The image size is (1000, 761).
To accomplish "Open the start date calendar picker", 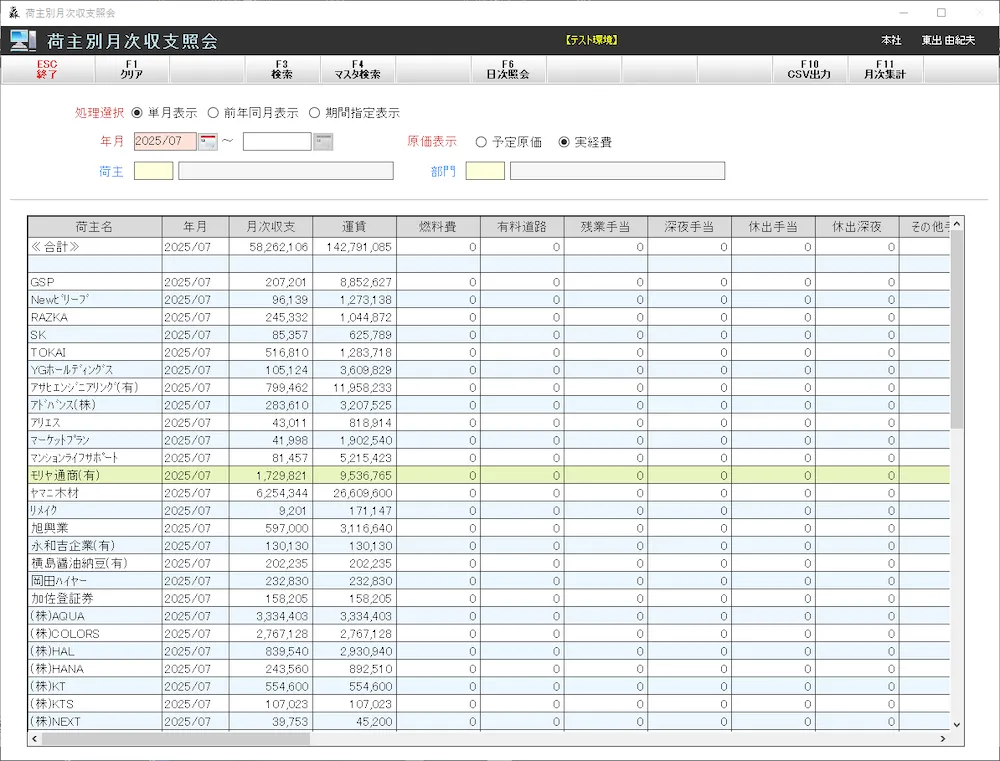I will click(x=208, y=142).
